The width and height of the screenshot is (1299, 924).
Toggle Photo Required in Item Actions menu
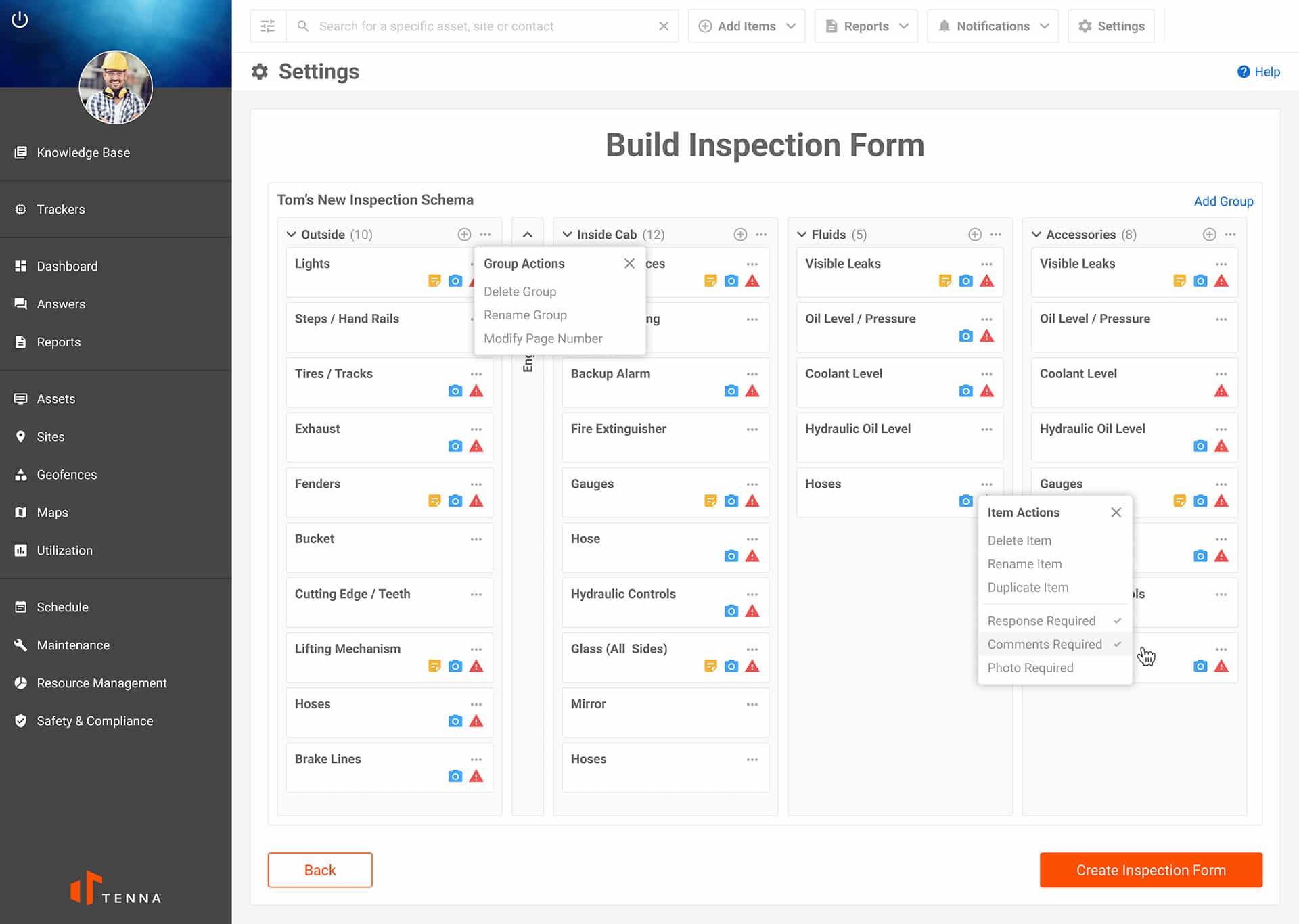click(1030, 667)
